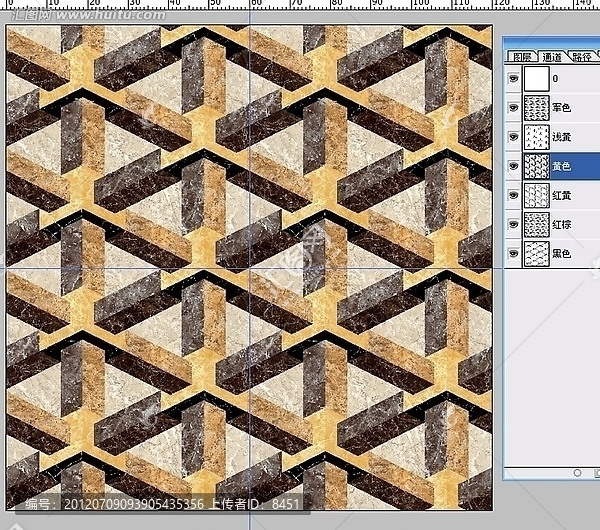Select the 军色 channel name

tap(561, 108)
